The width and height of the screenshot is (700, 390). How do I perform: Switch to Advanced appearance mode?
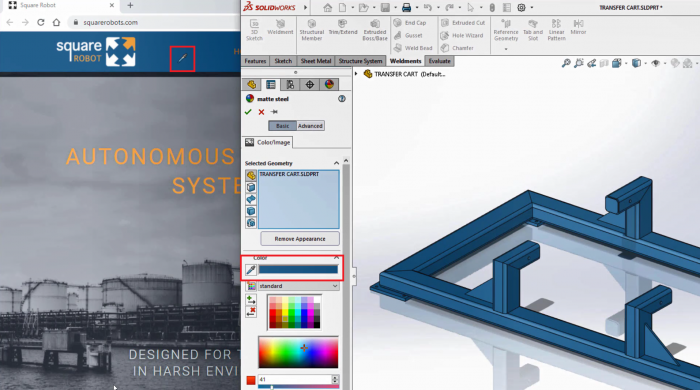[x=310, y=126]
